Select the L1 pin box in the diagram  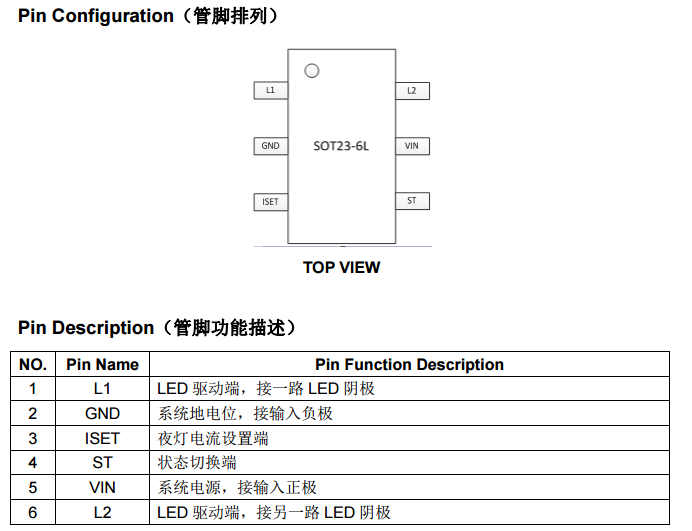tap(270, 91)
